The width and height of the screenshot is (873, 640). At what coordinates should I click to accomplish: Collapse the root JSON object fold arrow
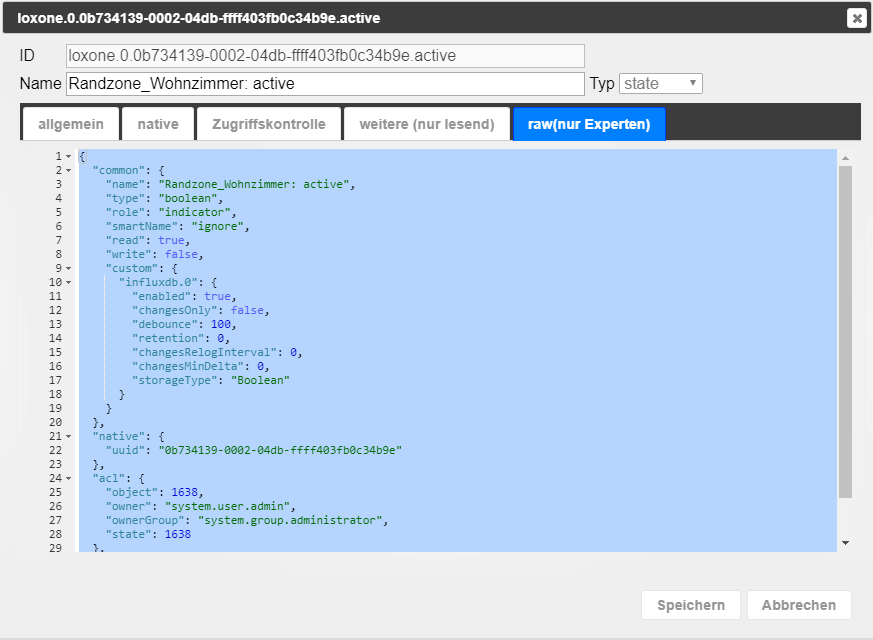[x=68, y=157]
